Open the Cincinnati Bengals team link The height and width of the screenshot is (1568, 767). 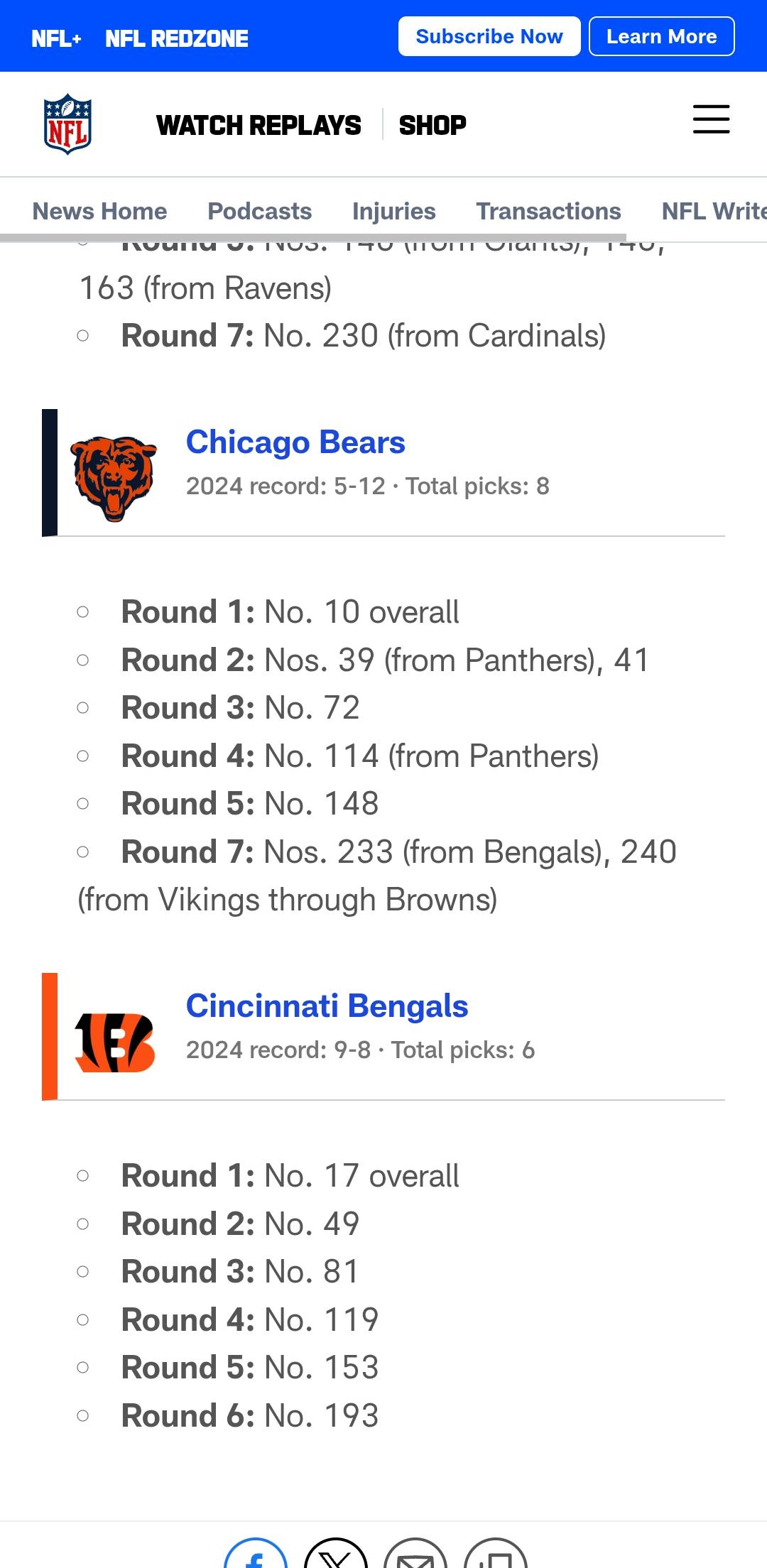click(x=327, y=1006)
